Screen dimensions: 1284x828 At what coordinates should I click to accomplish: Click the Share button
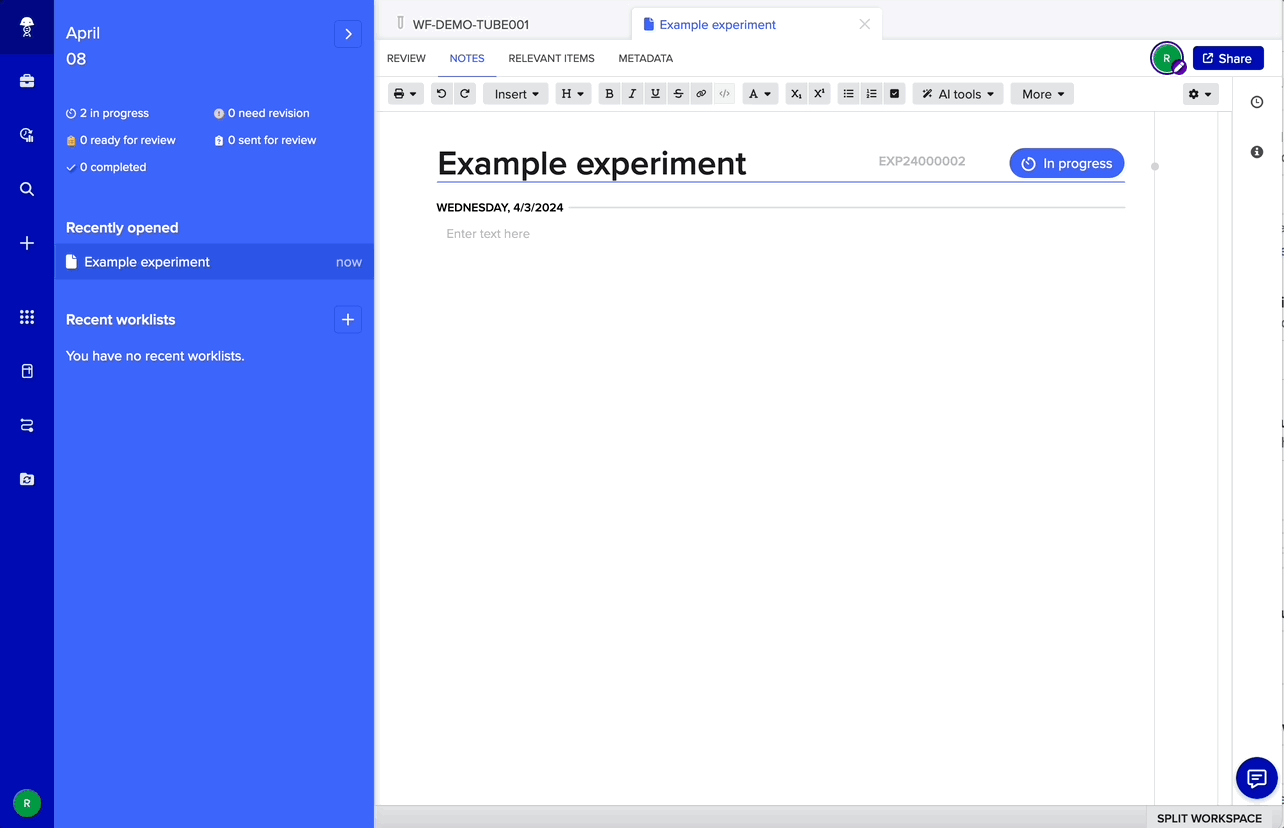pyautogui.click(x=1228, y=58)
